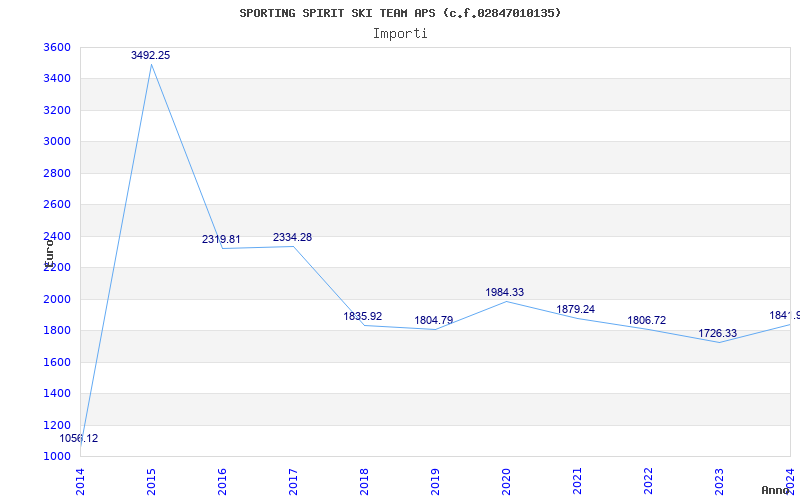Click the 2023 x-axis year label
Image resolution: width=800 pixels, height=500 pixels.
[718, 481]
